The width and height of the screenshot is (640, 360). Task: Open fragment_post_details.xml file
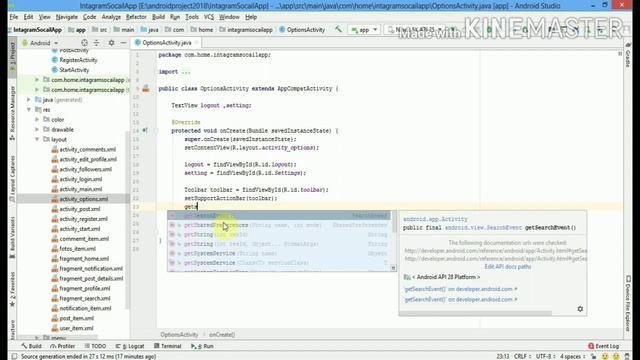tap(91, 278)
